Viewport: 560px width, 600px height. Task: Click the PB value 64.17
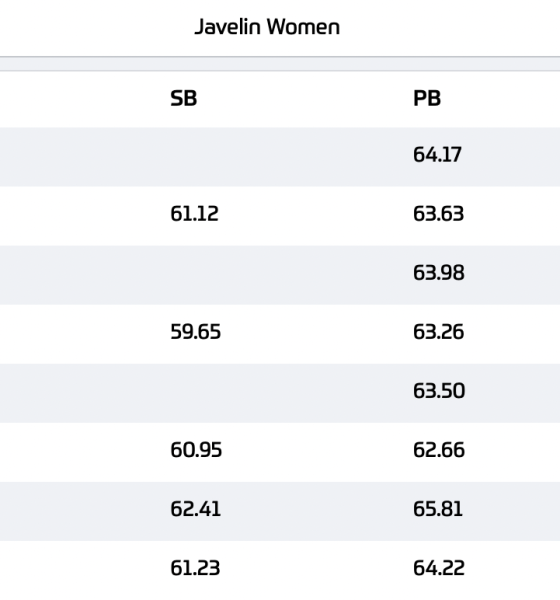click(438, 155)
